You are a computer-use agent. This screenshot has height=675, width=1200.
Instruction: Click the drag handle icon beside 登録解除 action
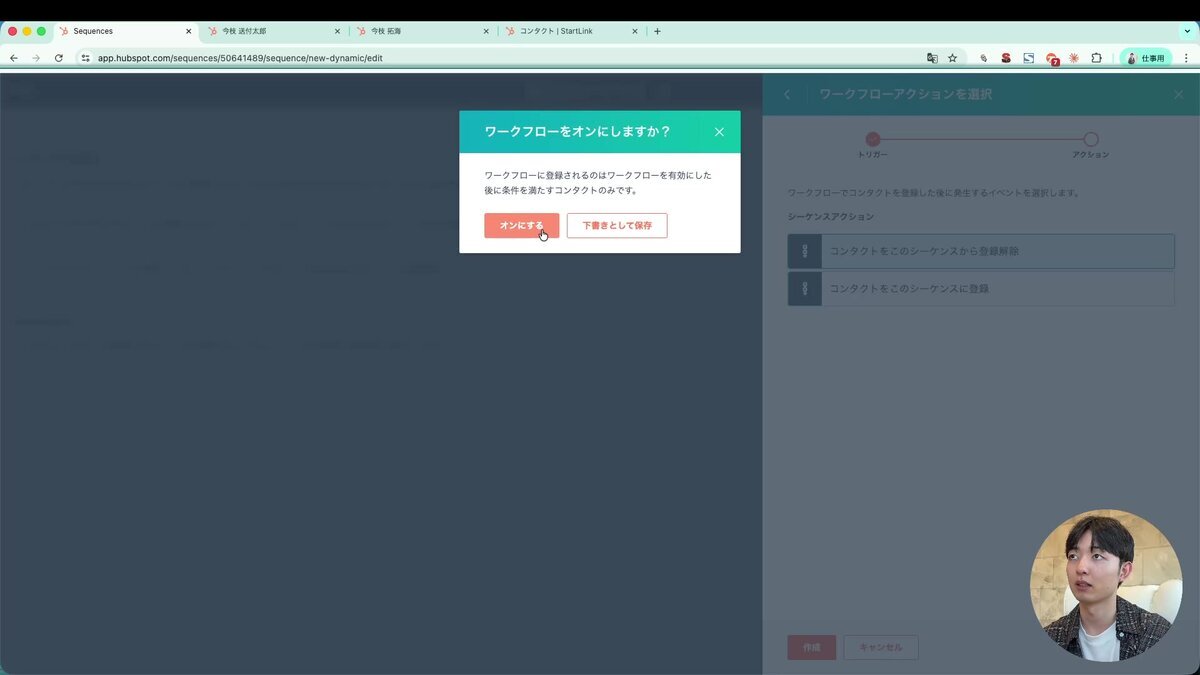(x=805, y=251)
